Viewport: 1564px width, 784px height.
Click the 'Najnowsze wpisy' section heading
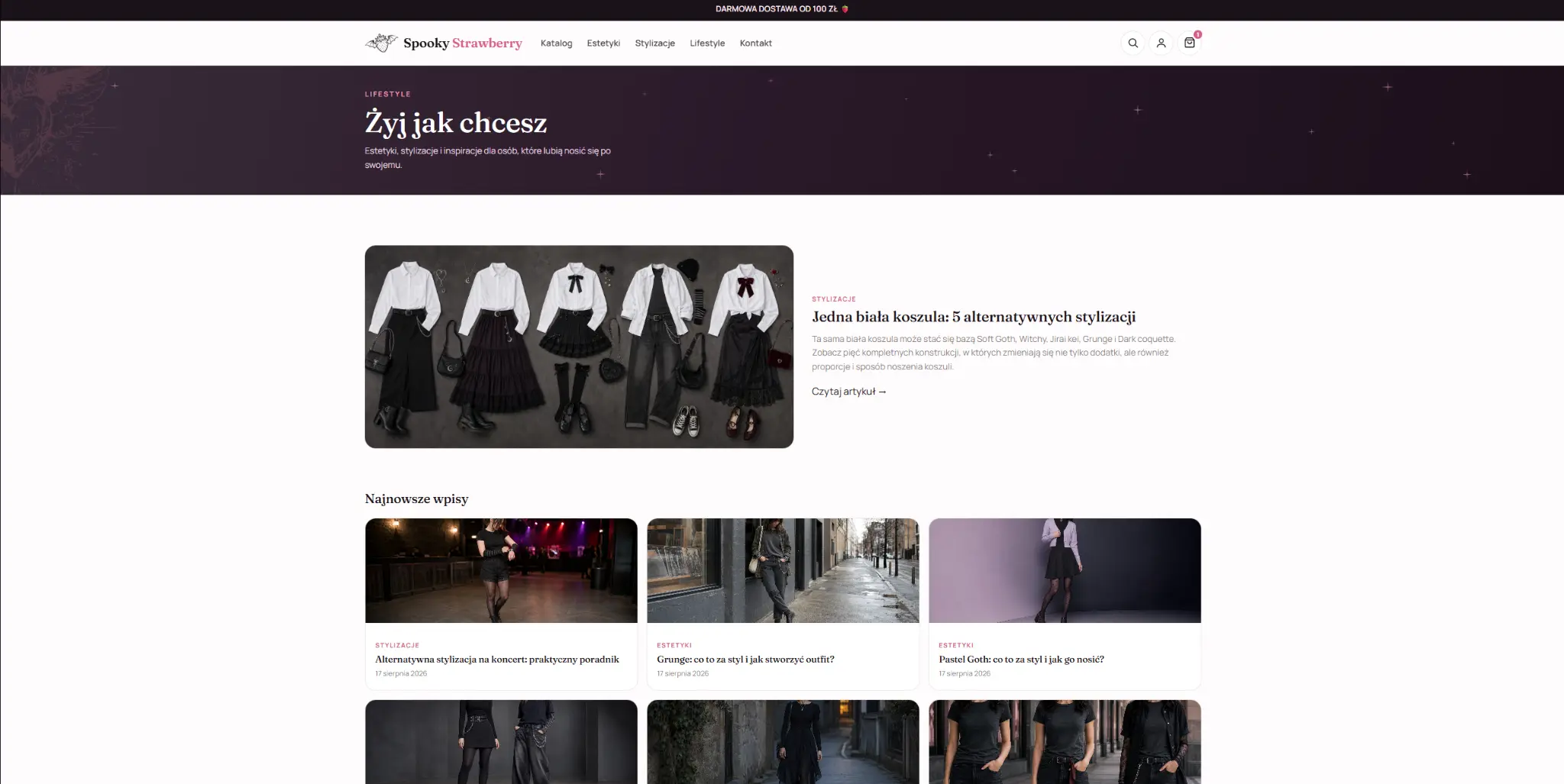click(416, 499)
